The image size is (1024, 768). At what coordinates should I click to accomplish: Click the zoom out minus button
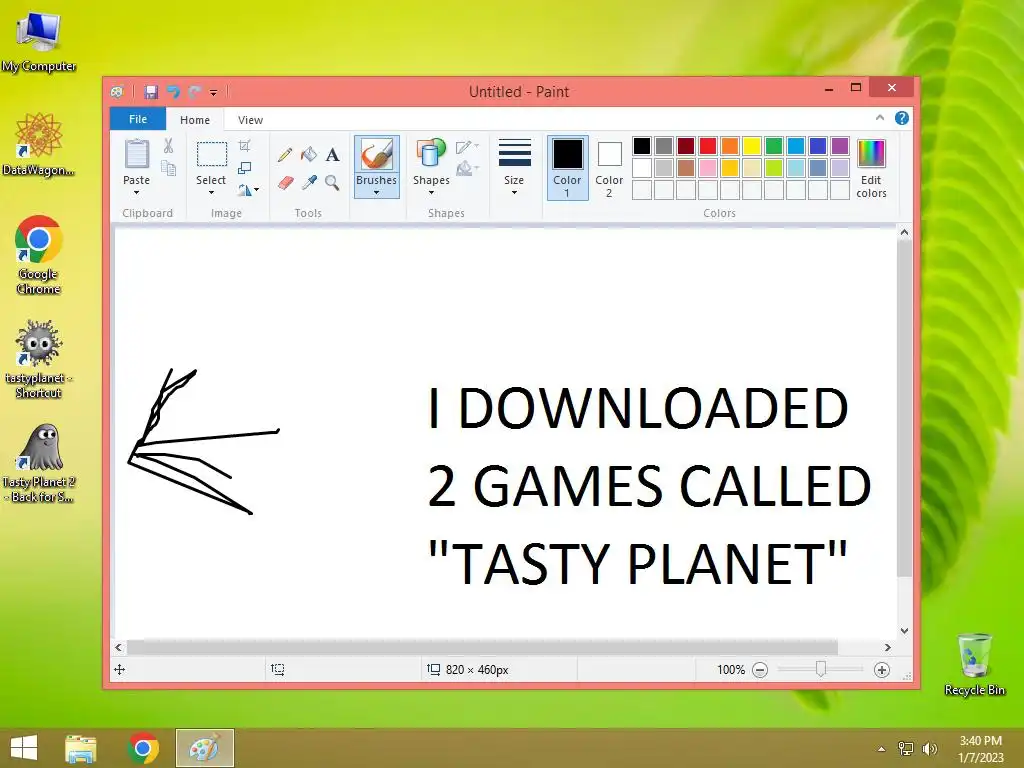click(x=760, y=669)
